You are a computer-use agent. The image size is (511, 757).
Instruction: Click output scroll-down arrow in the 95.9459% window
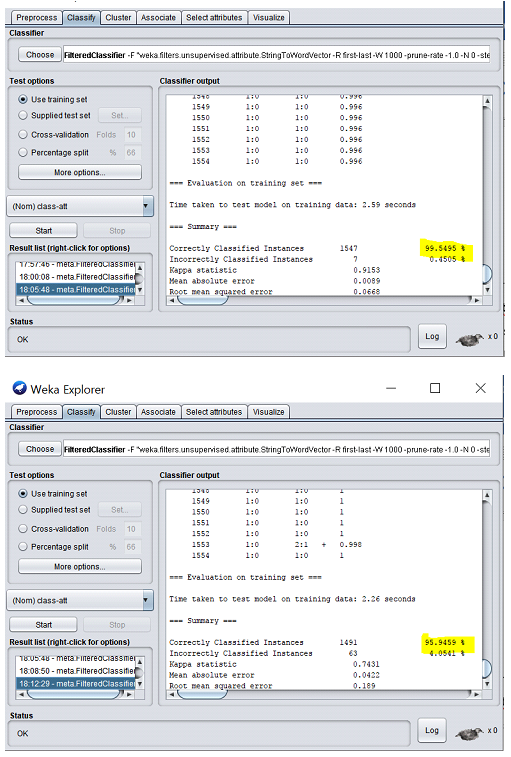(487, 684)
